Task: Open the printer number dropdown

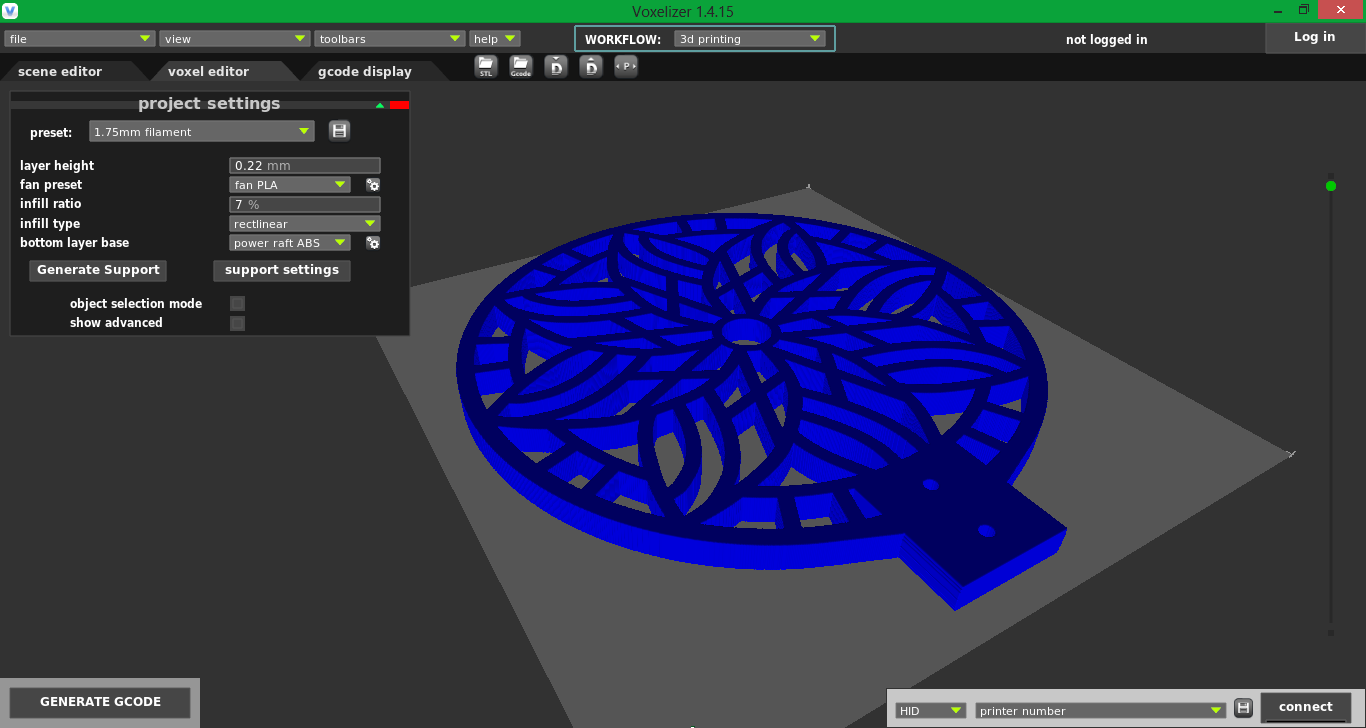Action: [1101, 711]
